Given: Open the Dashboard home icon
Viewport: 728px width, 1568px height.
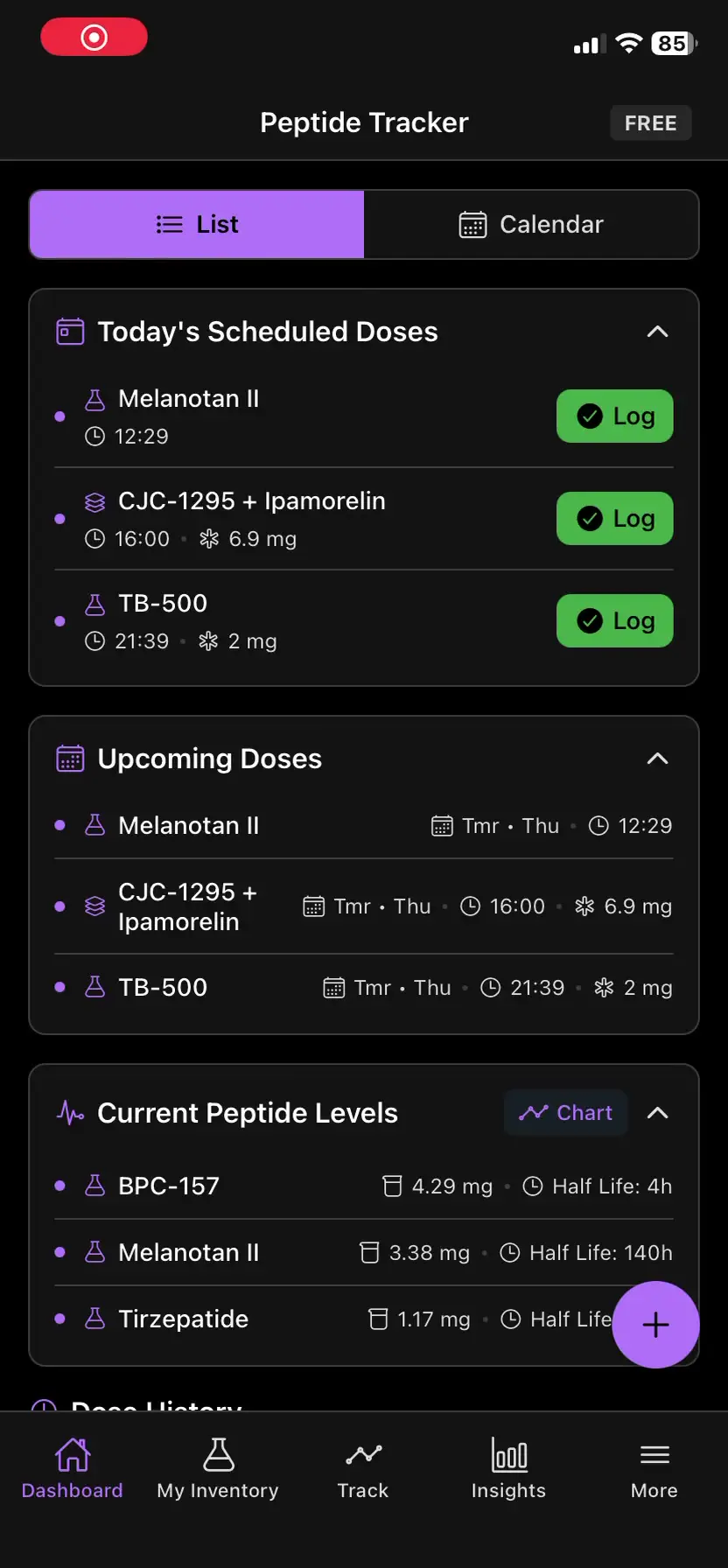Looking at the screenshot, I should [x=73, y=1455].
